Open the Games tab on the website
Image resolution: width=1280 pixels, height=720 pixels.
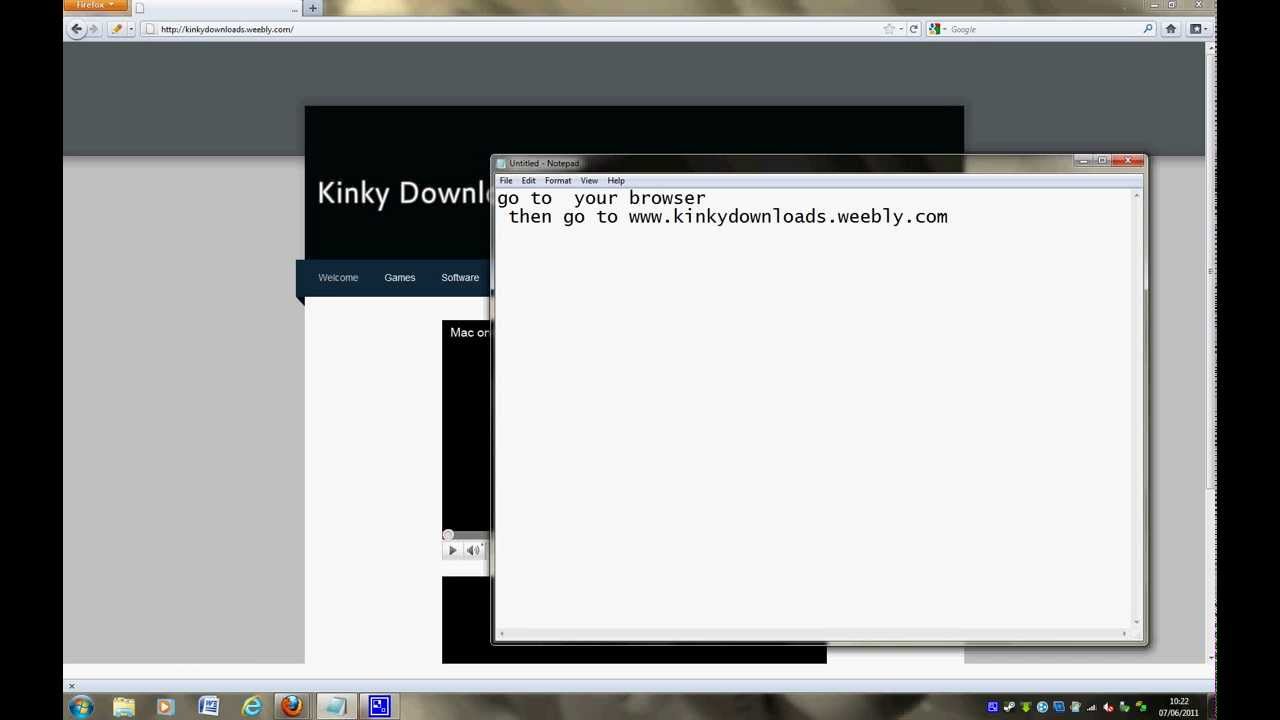pos(400,278)
